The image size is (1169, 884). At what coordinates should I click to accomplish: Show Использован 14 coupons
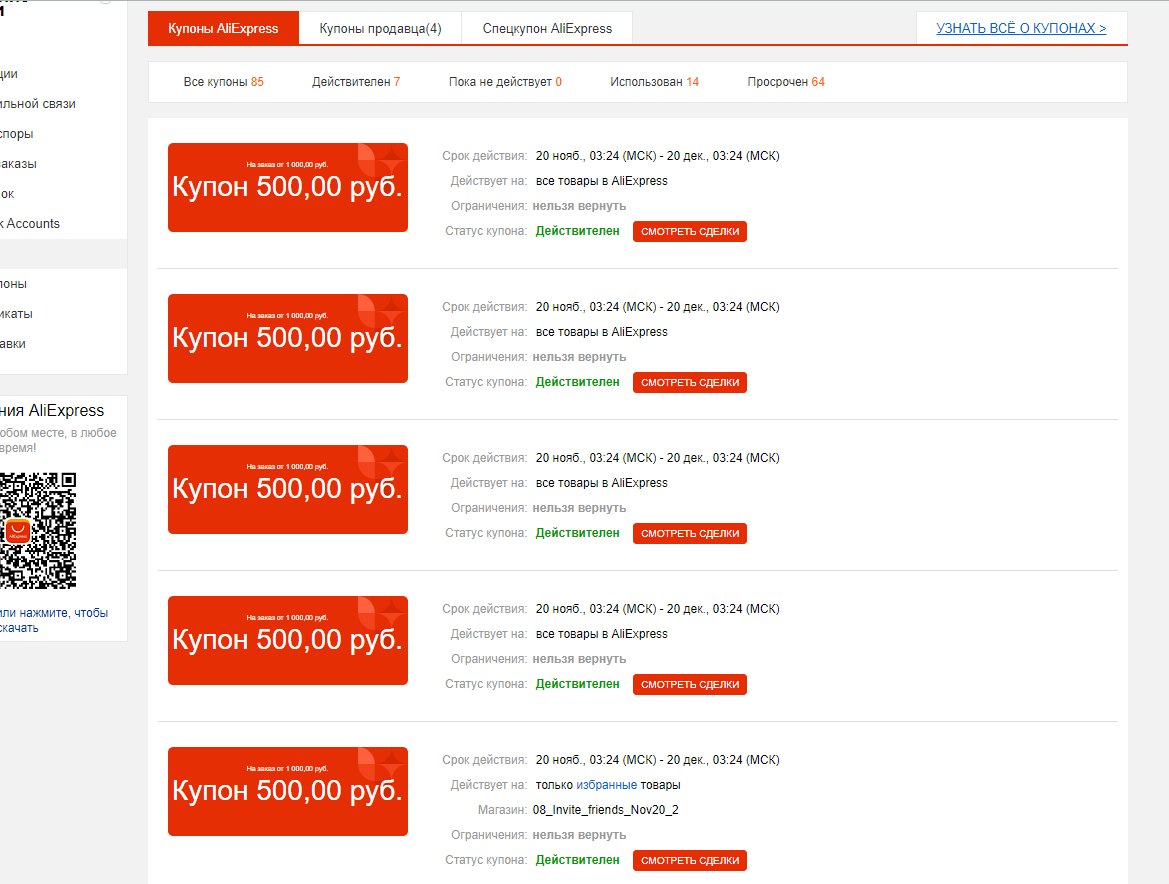655,82
